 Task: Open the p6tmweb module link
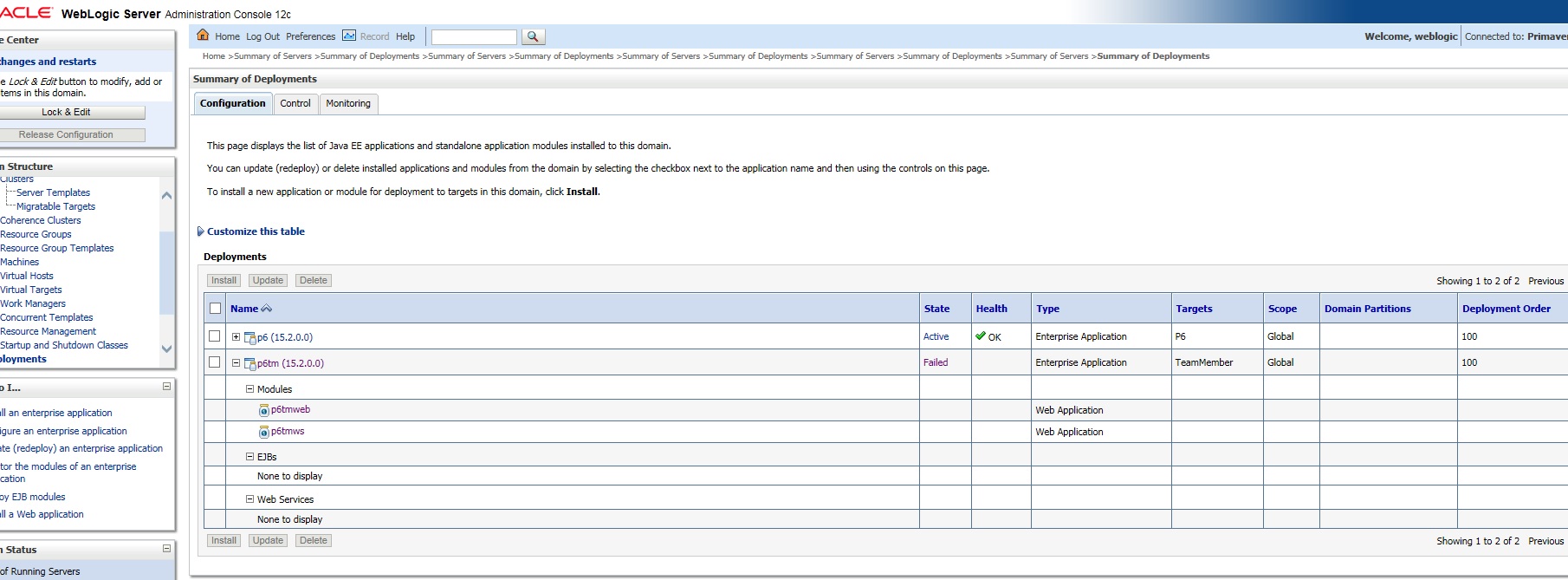pos(290,409)
